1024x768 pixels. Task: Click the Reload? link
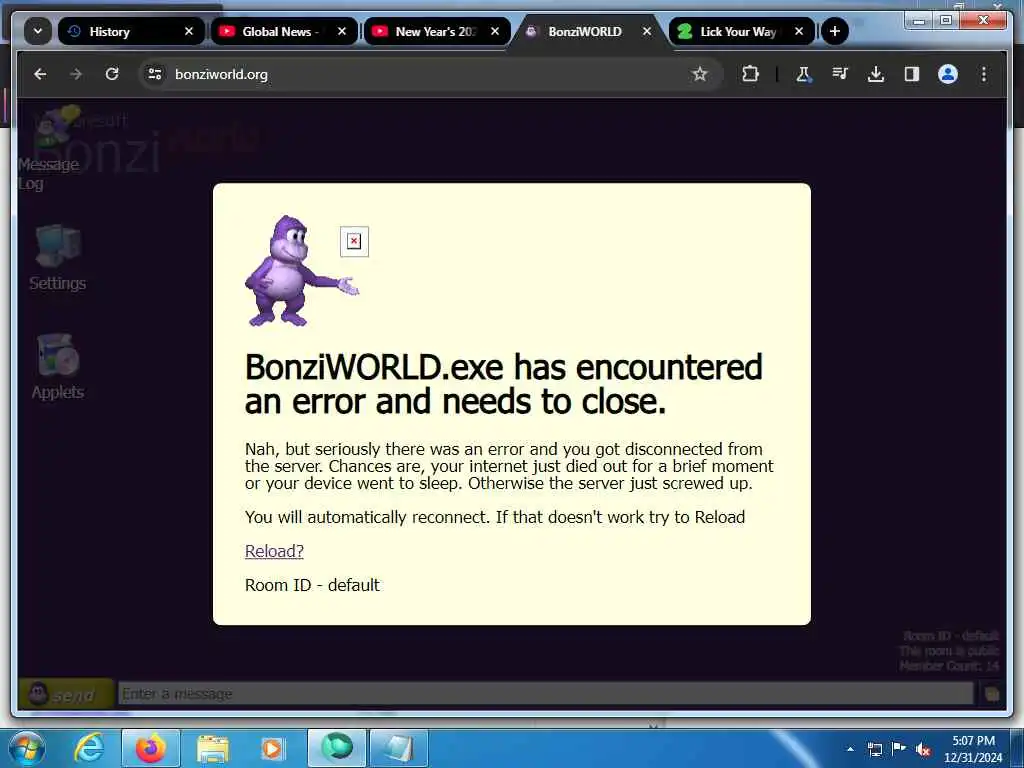coord(274,551)
